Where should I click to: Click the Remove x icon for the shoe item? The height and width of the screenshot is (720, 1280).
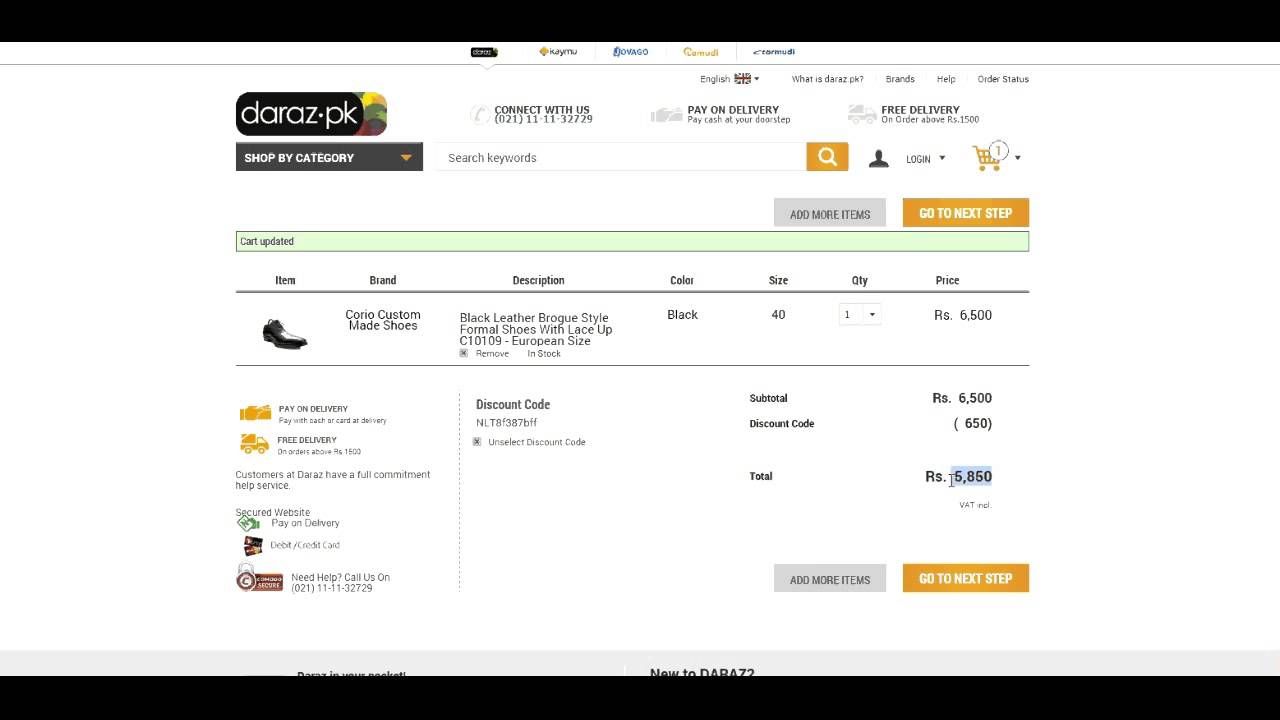pyautogui.click(x=464, y=353)
